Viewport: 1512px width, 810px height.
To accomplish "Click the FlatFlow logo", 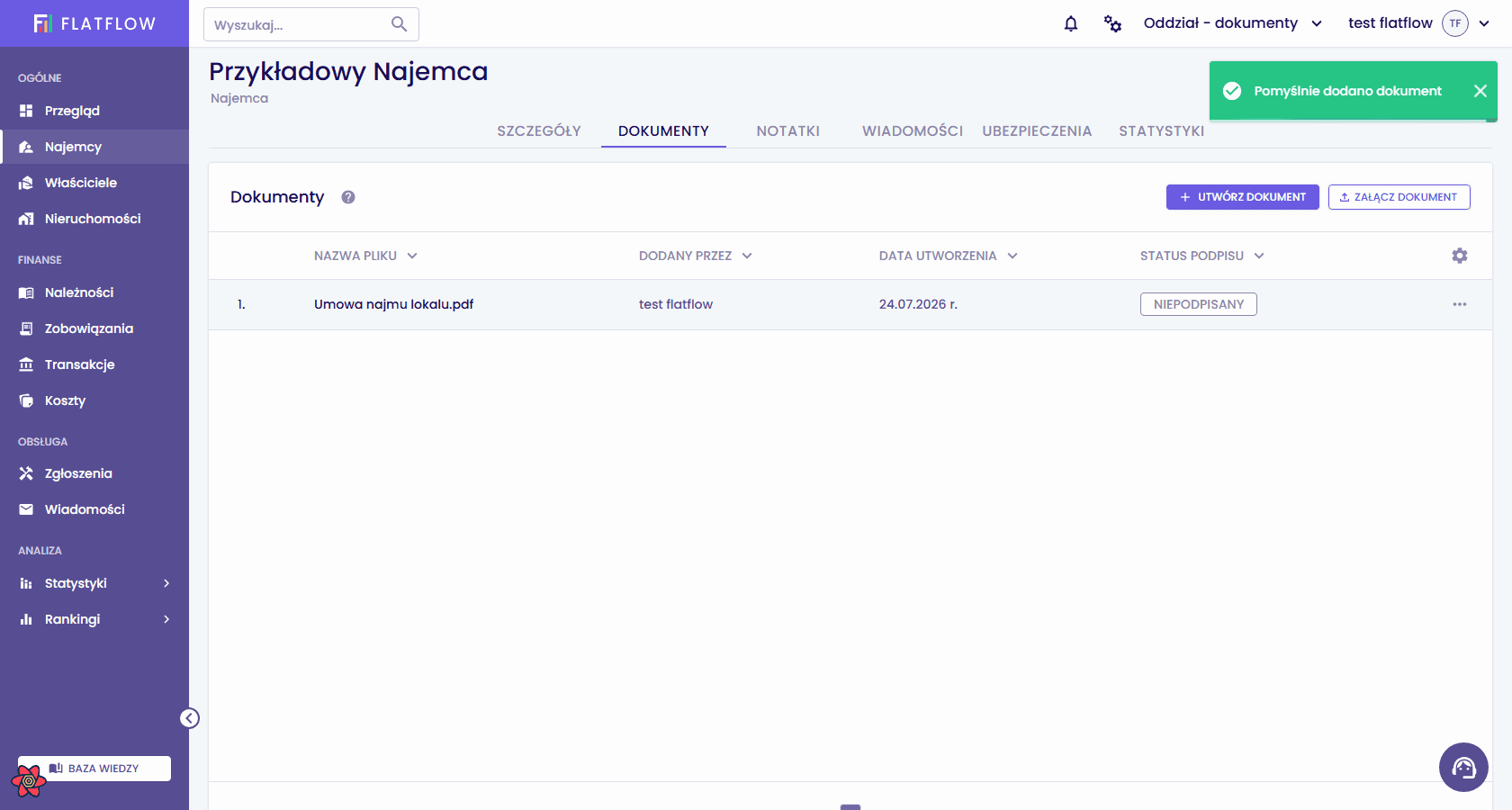I will click(94, 23).
